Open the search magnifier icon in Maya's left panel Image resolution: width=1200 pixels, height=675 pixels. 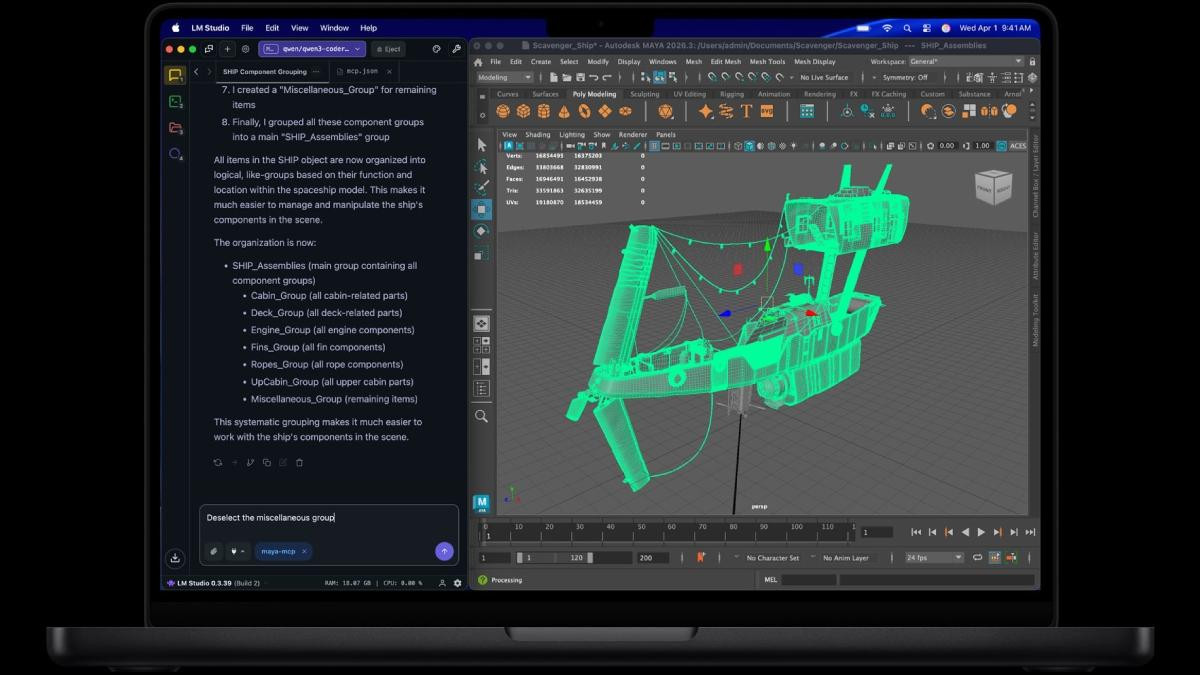(481, 416)
